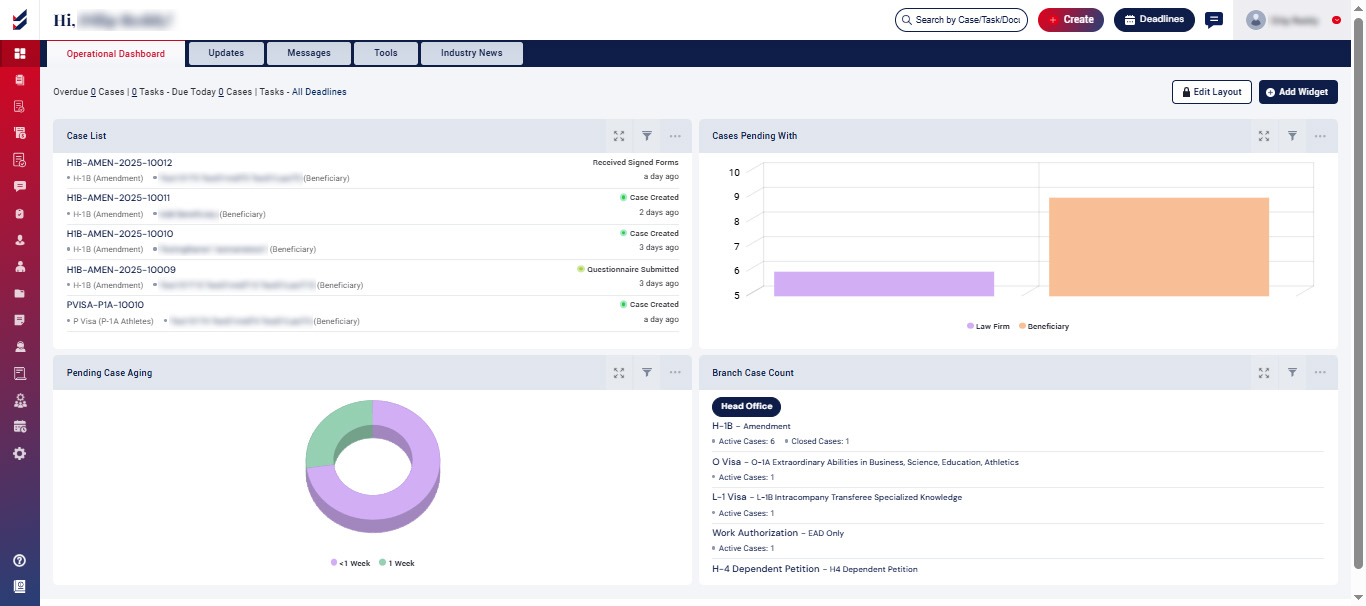Open more options for Pending Case Aging
This screenshot has width=1366, height=606.
(675, 373)
